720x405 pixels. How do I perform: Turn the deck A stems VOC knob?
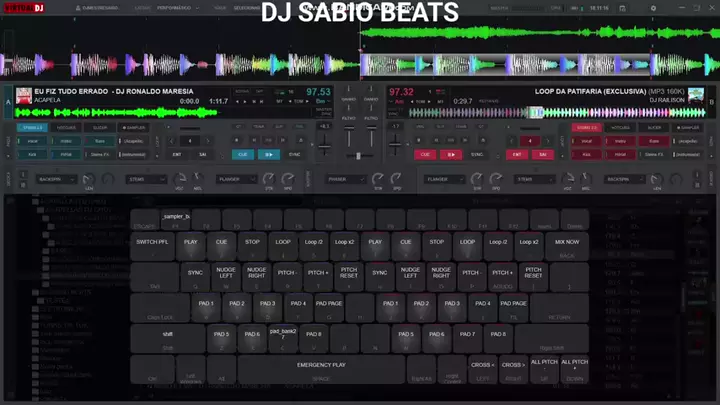tap(180, 180)
